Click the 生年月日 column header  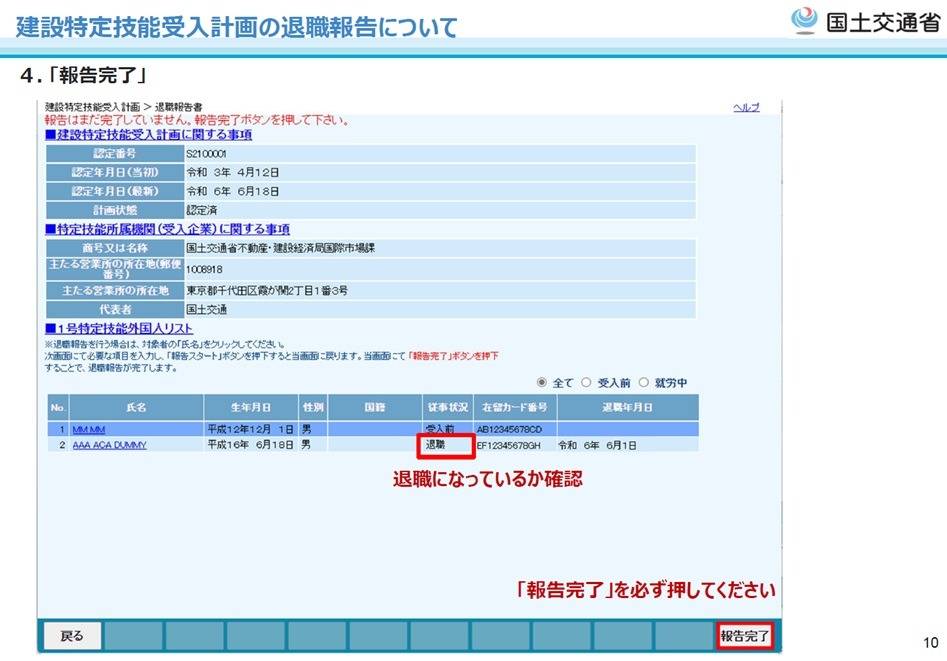tap(250, 408)
